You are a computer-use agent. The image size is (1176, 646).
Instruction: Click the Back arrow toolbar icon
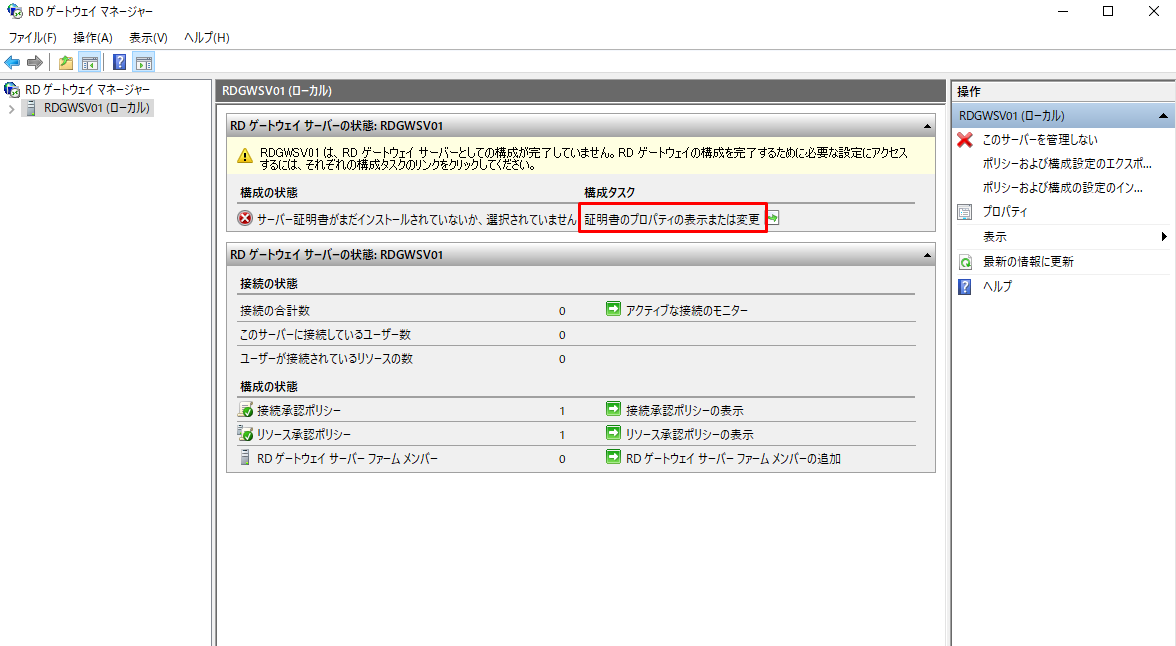pos(12,62)
